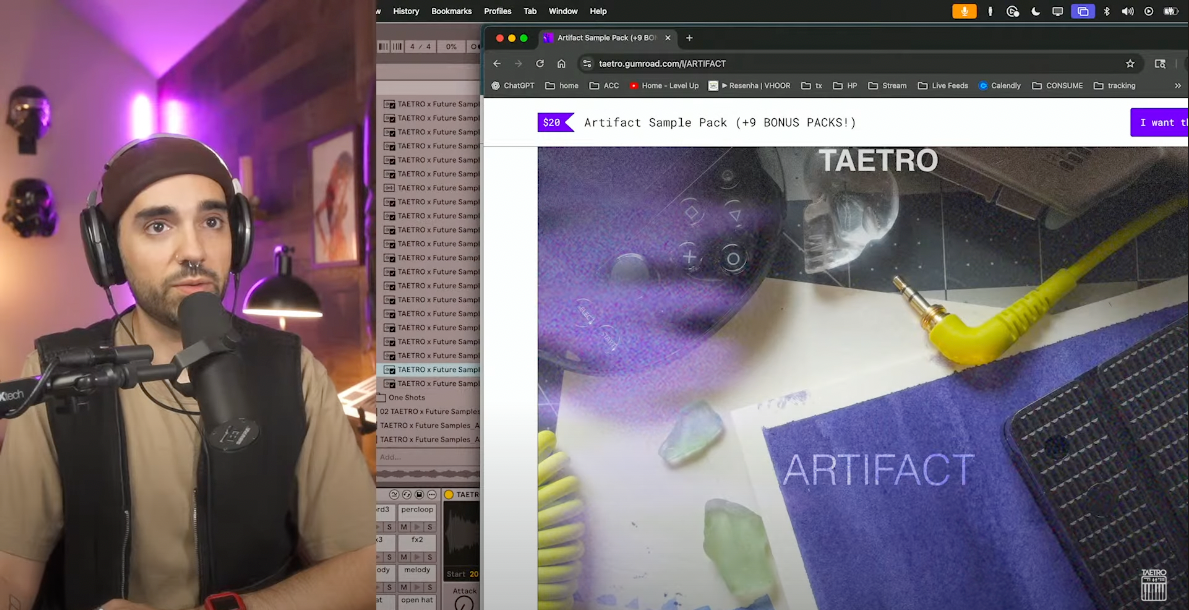Open the Home - Level Up bookmark

[x=664, y=86]
